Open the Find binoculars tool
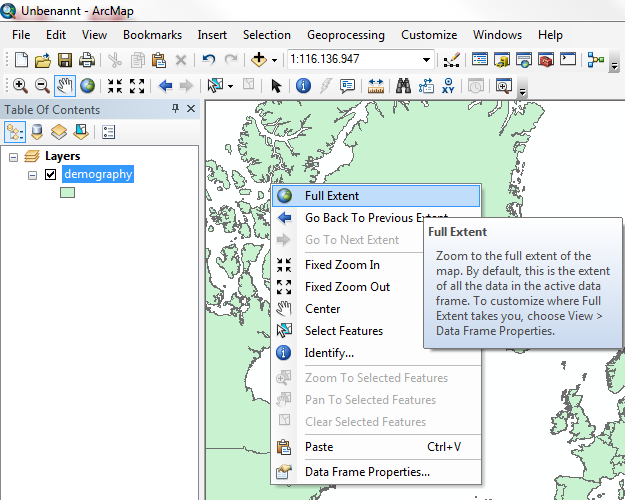Screen dimensions: 625x500 point(403,86)
